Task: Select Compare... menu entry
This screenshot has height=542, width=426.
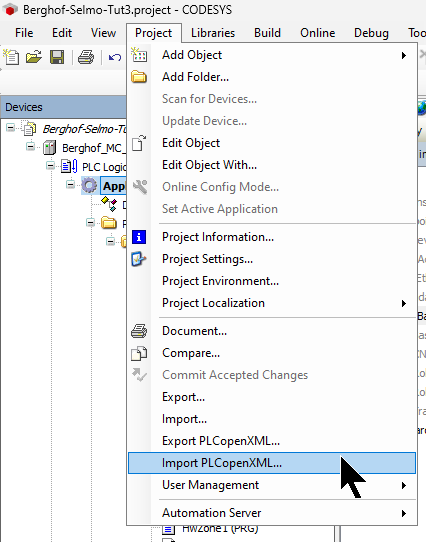Action: [272, 353]
